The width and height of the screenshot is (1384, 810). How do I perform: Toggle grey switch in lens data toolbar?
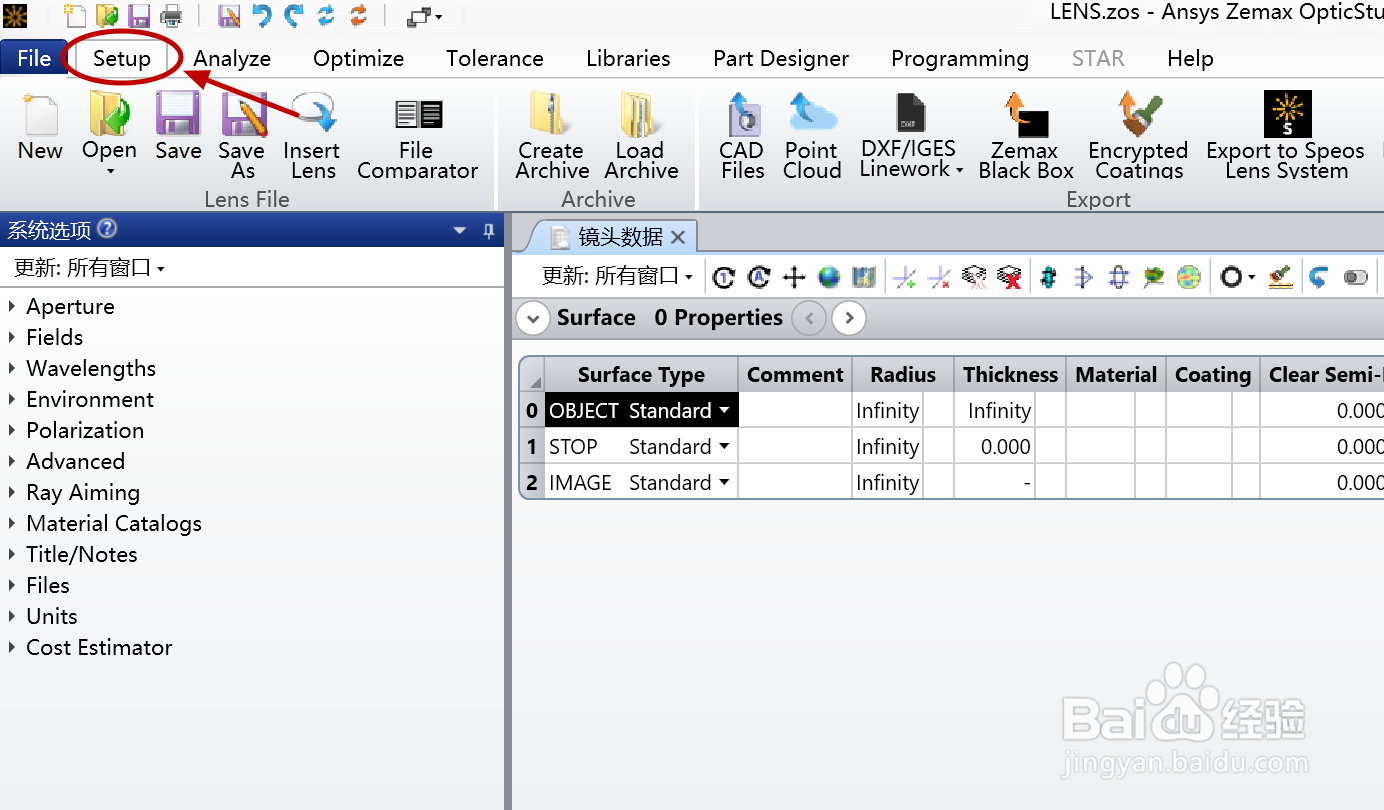(1355, 277)
